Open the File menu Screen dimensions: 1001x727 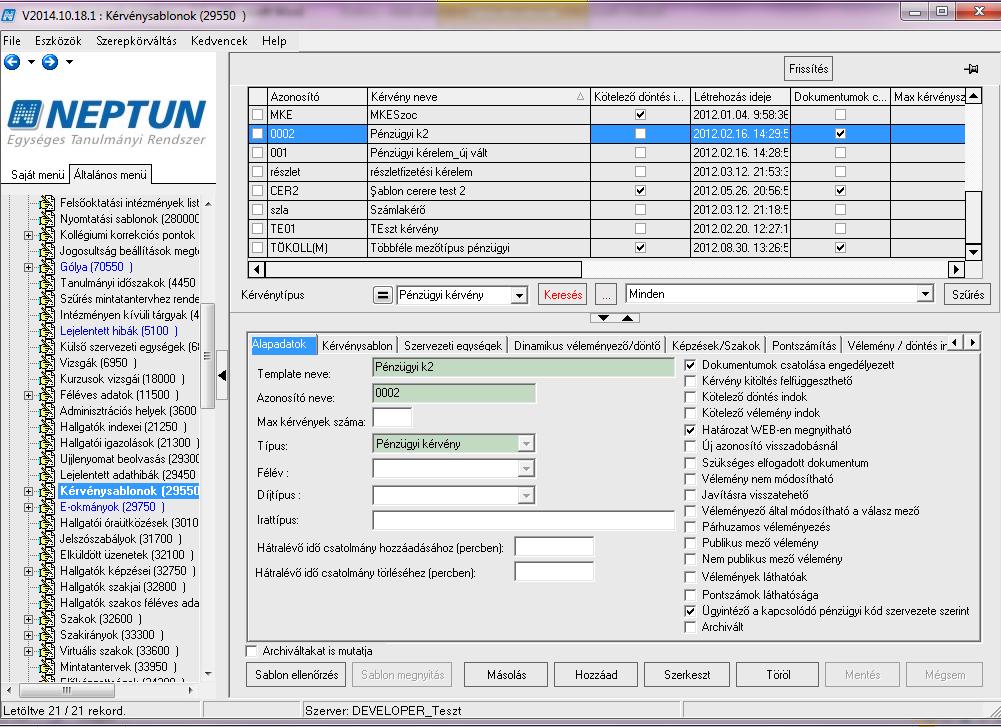[x=12, y=41]
